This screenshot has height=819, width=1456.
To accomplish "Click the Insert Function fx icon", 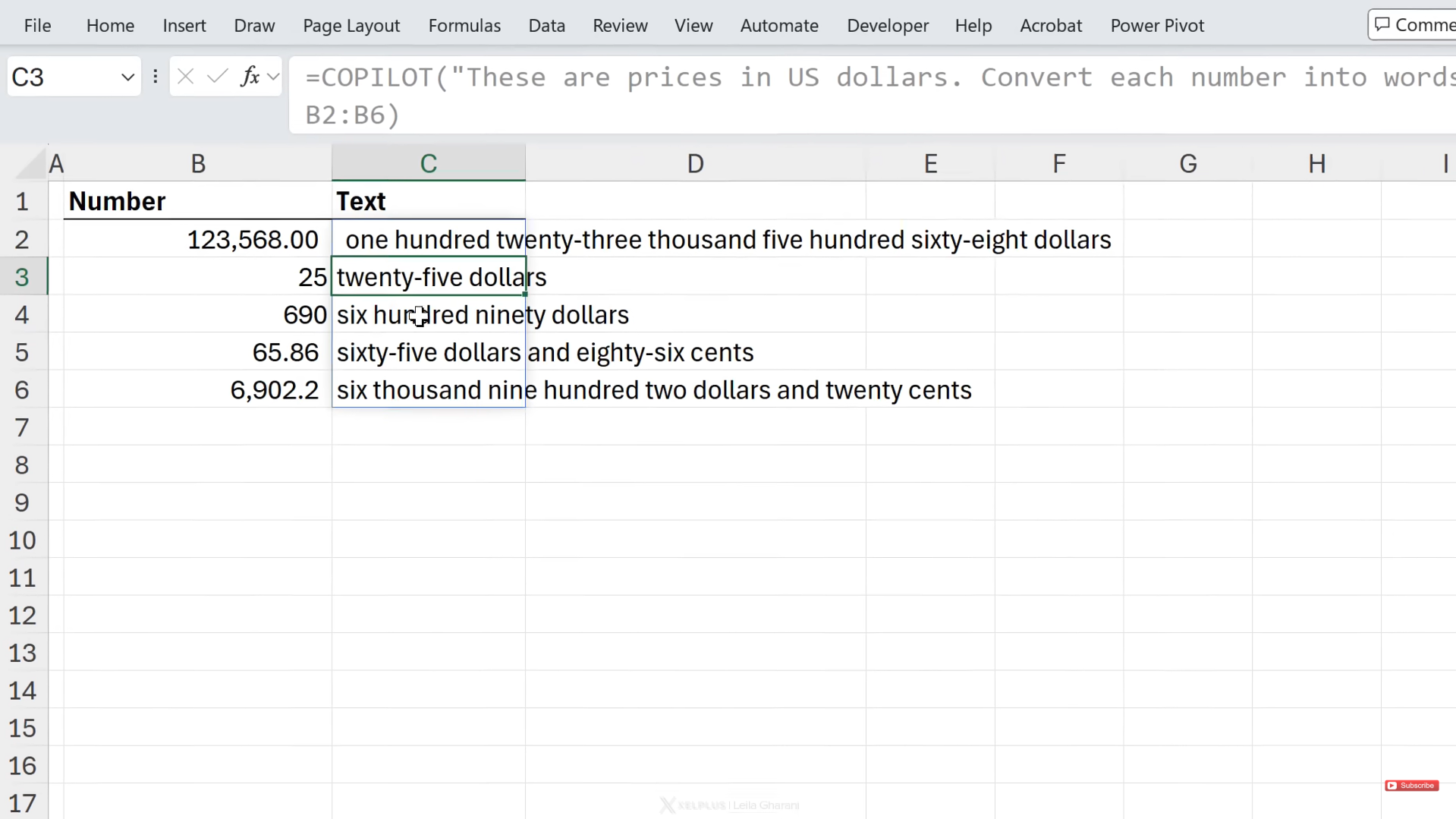I will [x=250, y=77].
